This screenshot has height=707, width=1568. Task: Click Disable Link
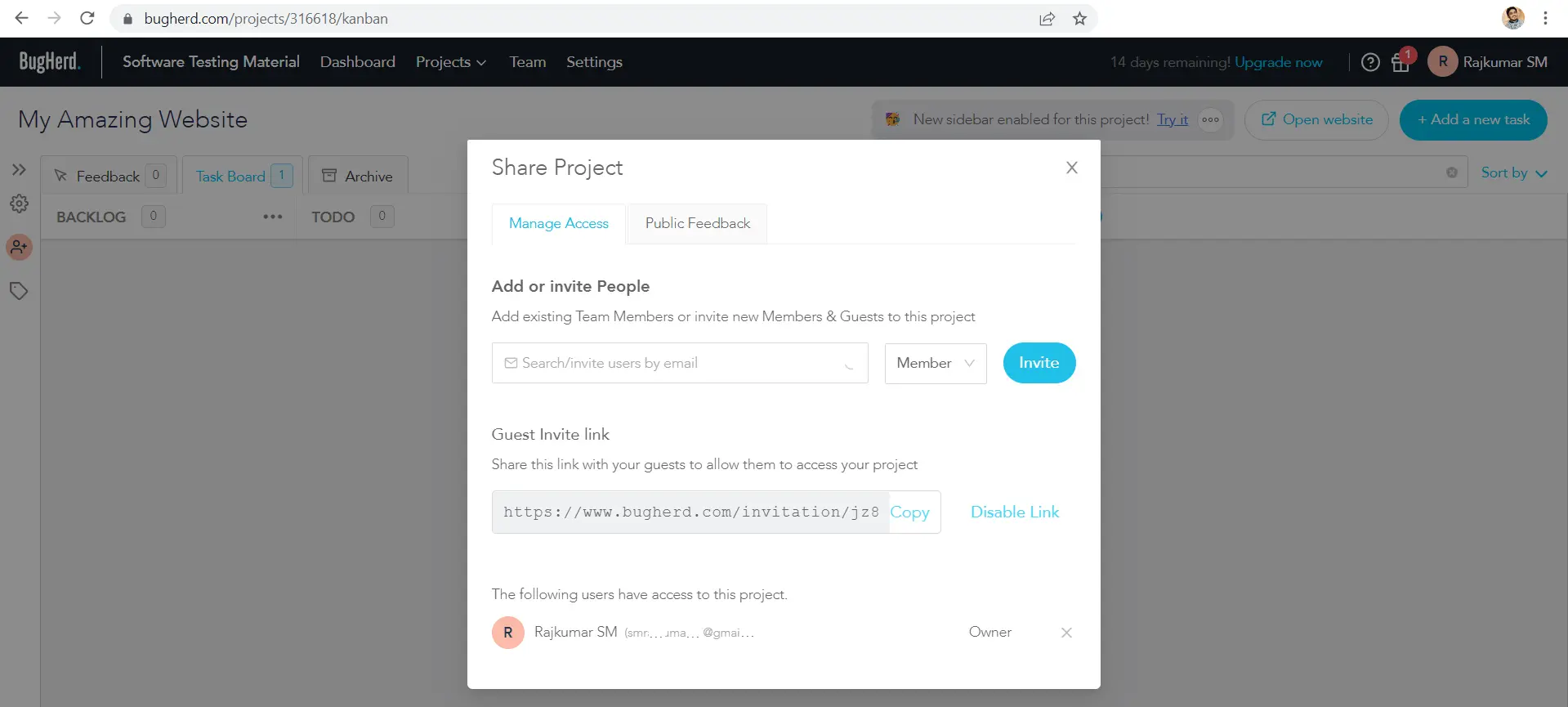click(x=1015, y=512)
